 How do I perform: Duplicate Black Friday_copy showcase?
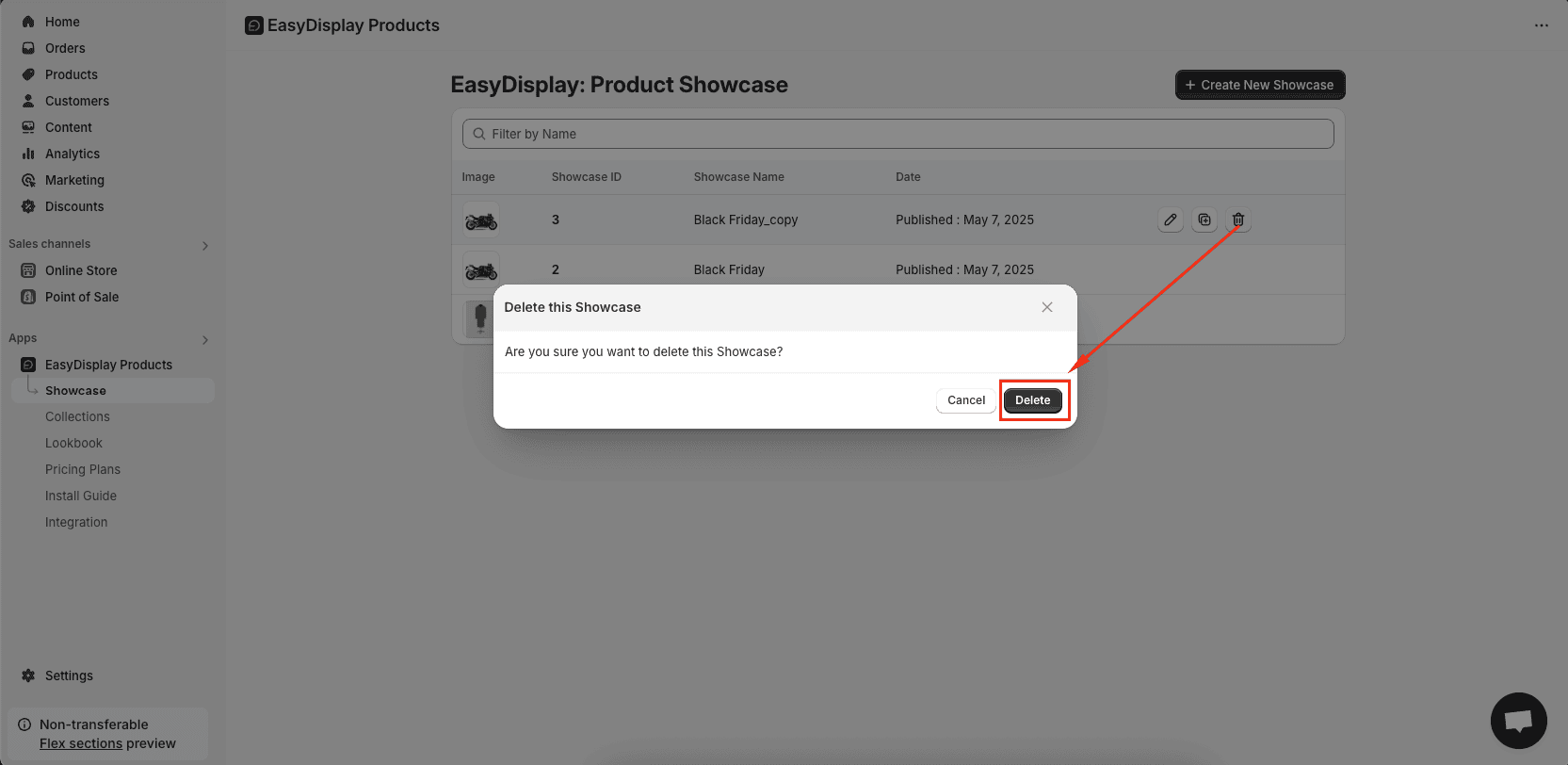click(x=1204, y=220)
